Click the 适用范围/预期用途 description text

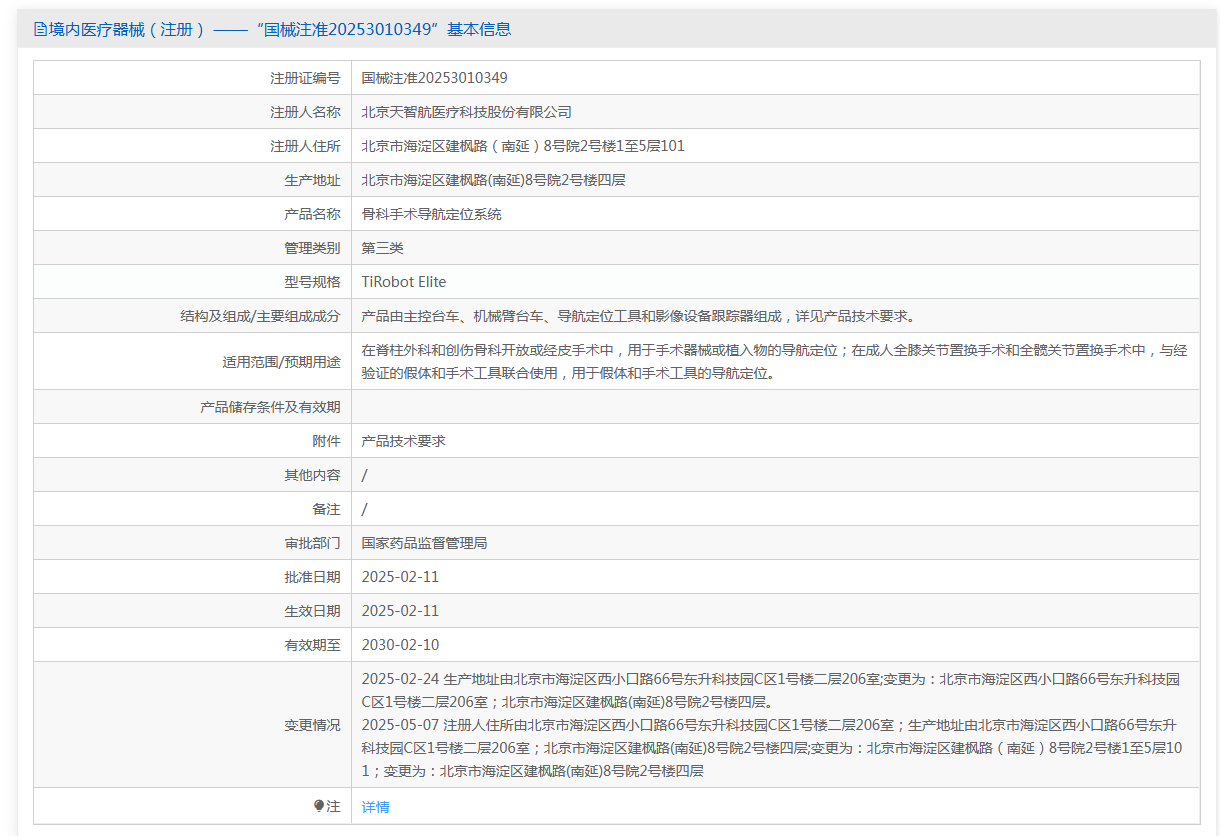[x=773, y=361]
